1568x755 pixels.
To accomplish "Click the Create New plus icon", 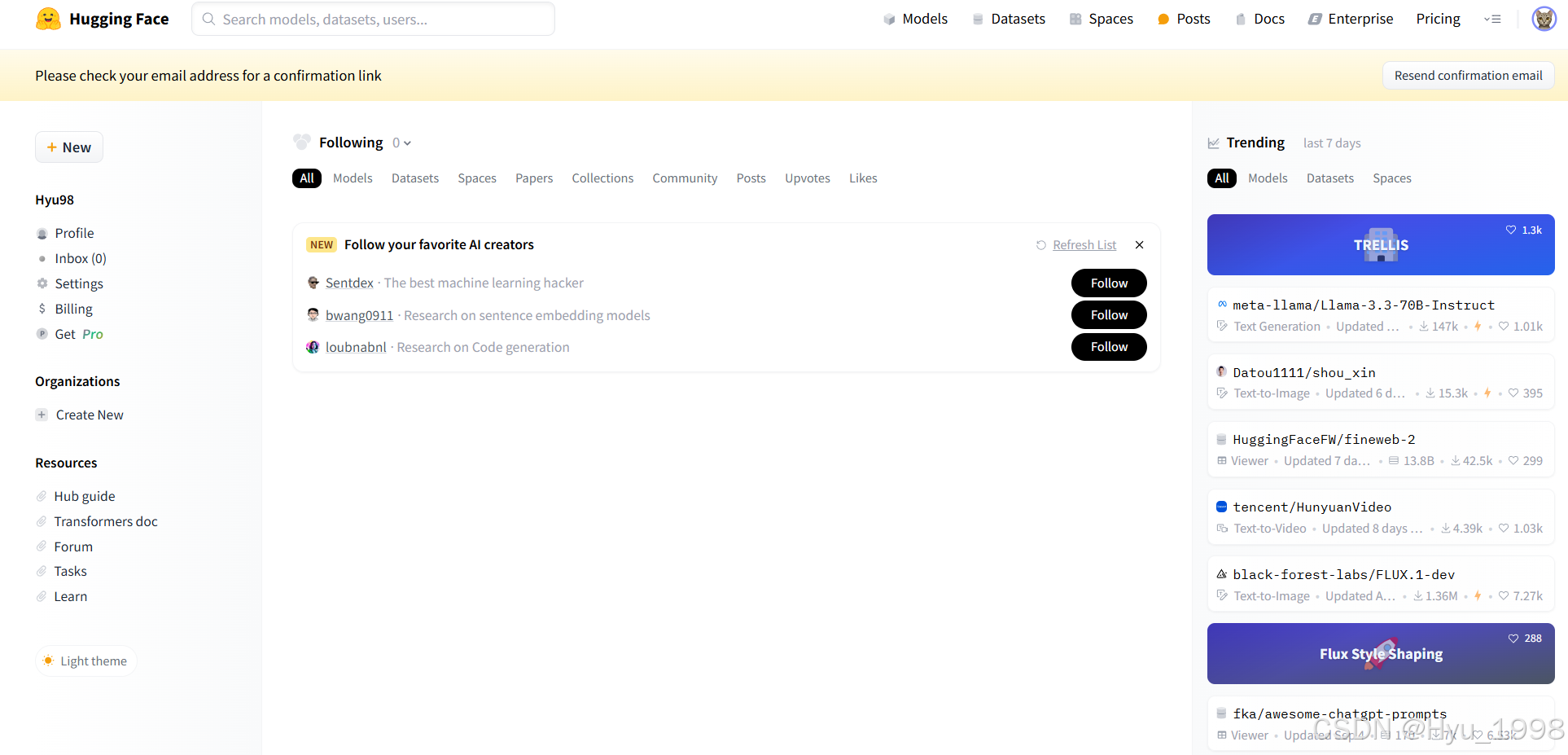I will click(42, 415).
